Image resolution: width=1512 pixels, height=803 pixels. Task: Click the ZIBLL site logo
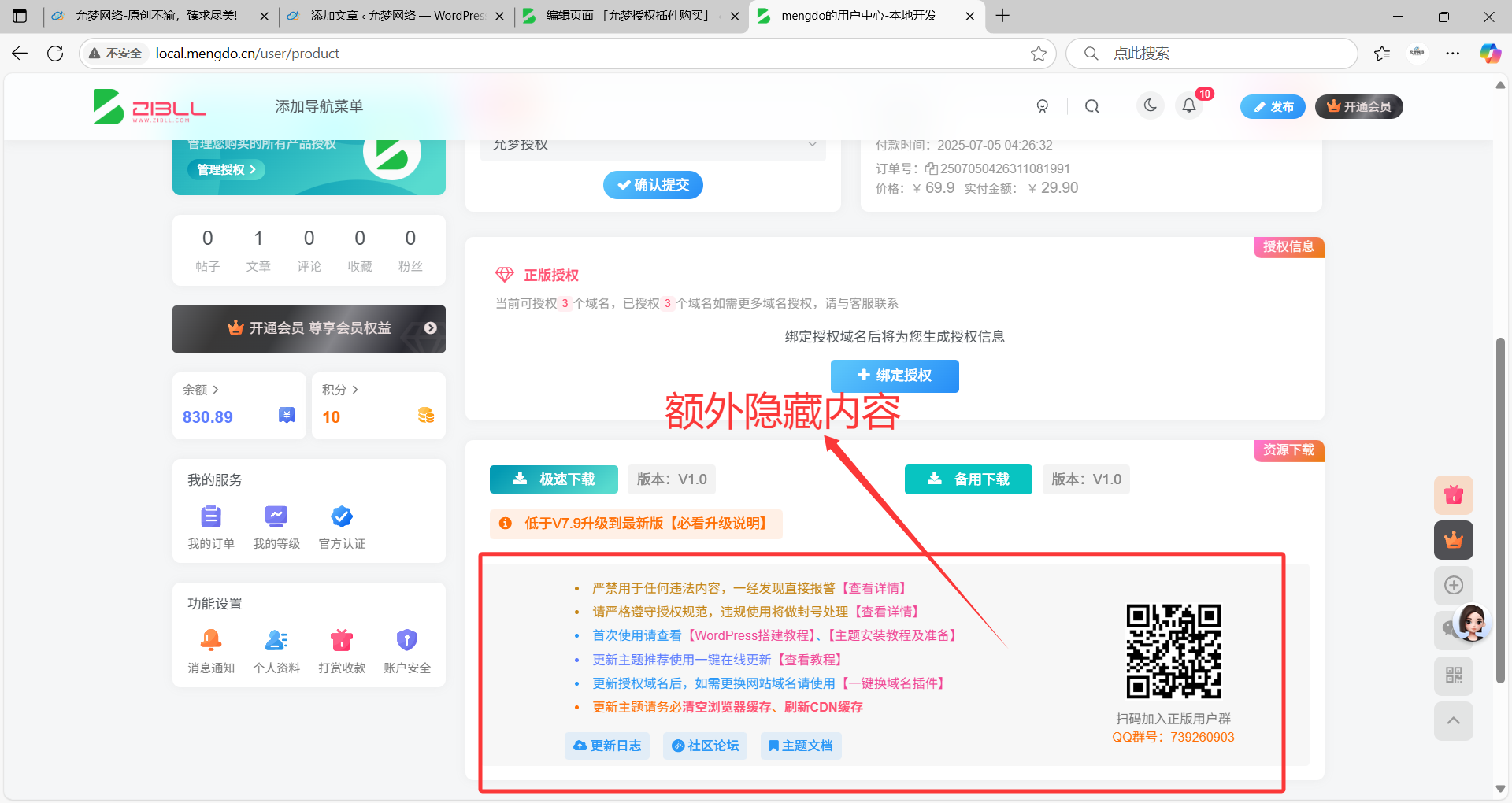click(150, 106)
